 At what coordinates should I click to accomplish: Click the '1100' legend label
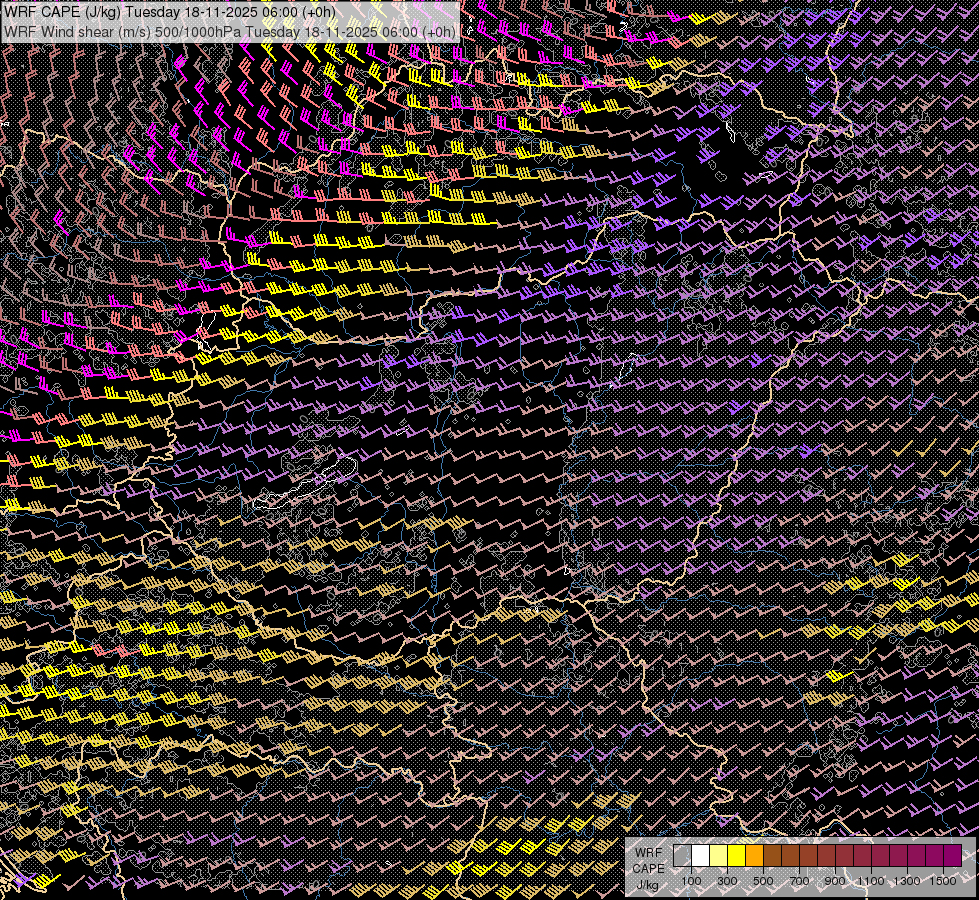click(x=871, y=881)
